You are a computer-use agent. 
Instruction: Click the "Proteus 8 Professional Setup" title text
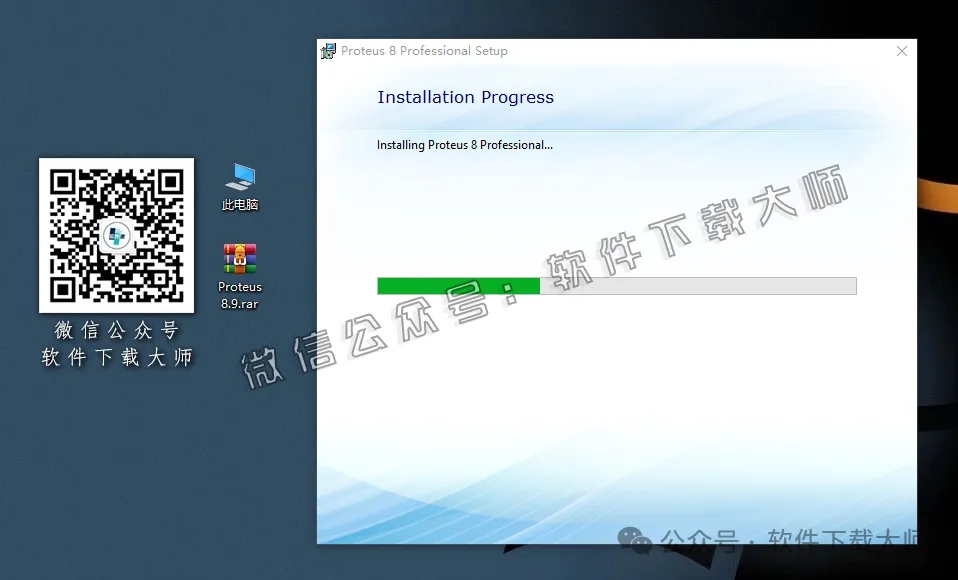[424, 51]
